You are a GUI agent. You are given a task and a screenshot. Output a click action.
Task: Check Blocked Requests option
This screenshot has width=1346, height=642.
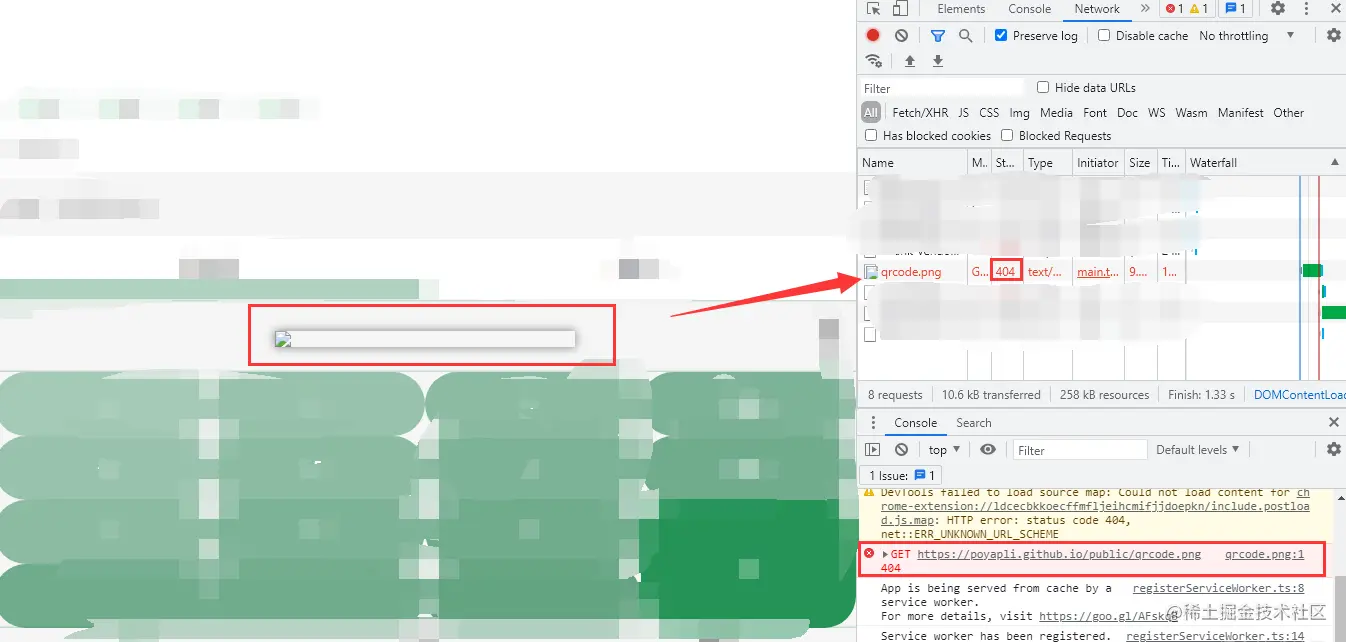point(1007,135)
